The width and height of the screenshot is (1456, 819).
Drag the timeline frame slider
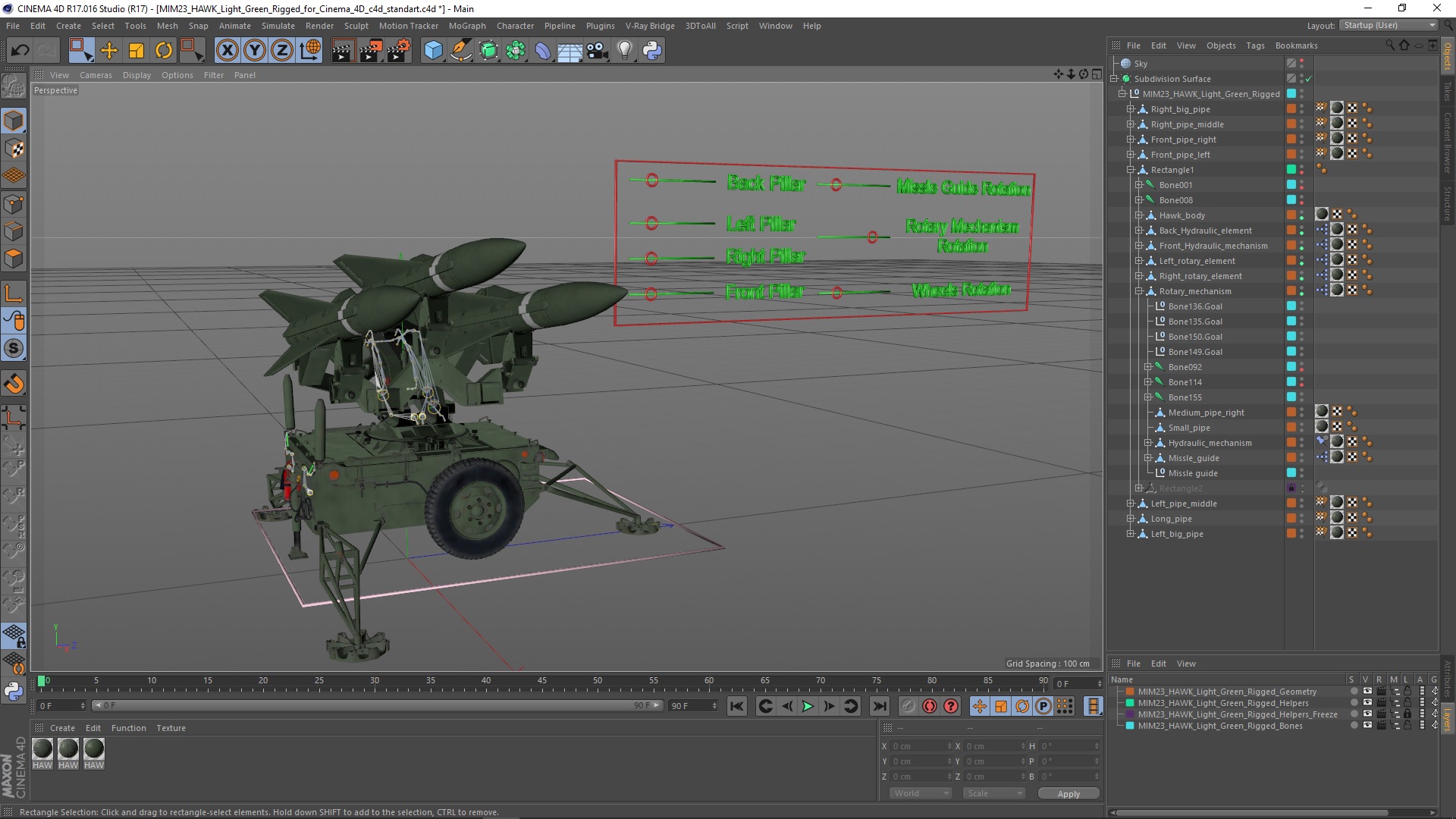pyautogui.click(x=40, y=681)
